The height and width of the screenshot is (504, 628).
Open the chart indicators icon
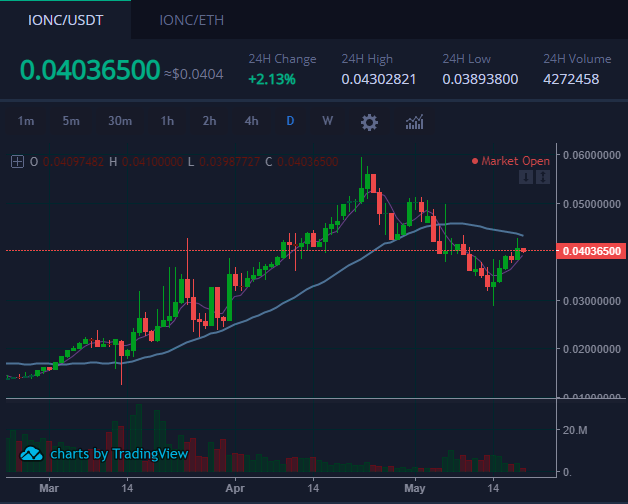pos(415,122)
